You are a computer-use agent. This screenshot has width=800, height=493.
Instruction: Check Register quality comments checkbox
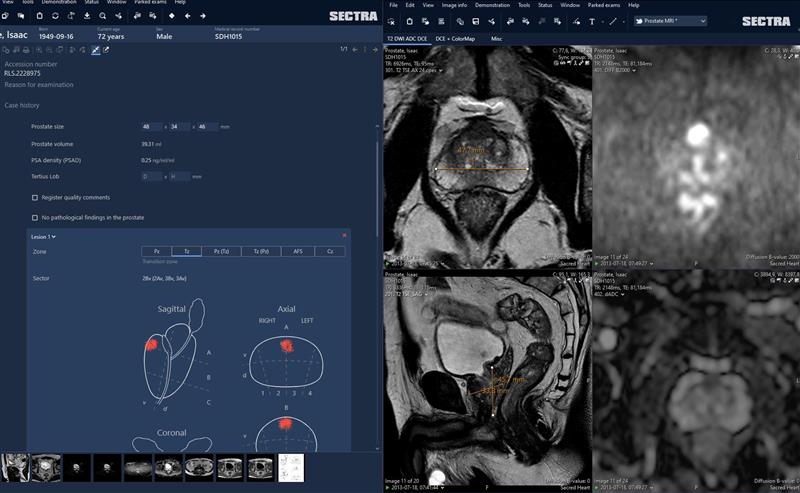tap(35, 197)
